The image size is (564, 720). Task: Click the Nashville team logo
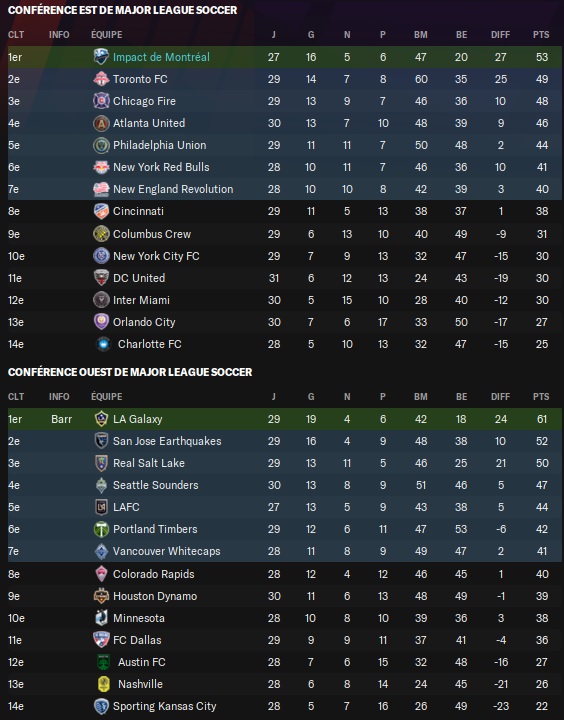pos(104,684)
